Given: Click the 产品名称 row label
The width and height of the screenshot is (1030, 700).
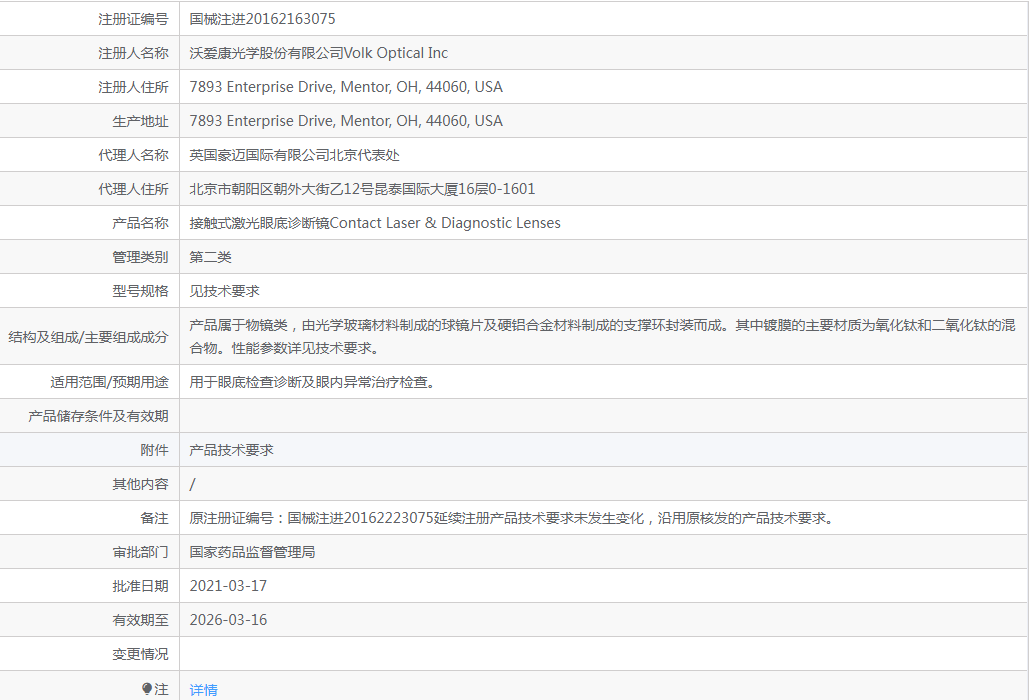Looking at the screenshot, I should (140, 223).
